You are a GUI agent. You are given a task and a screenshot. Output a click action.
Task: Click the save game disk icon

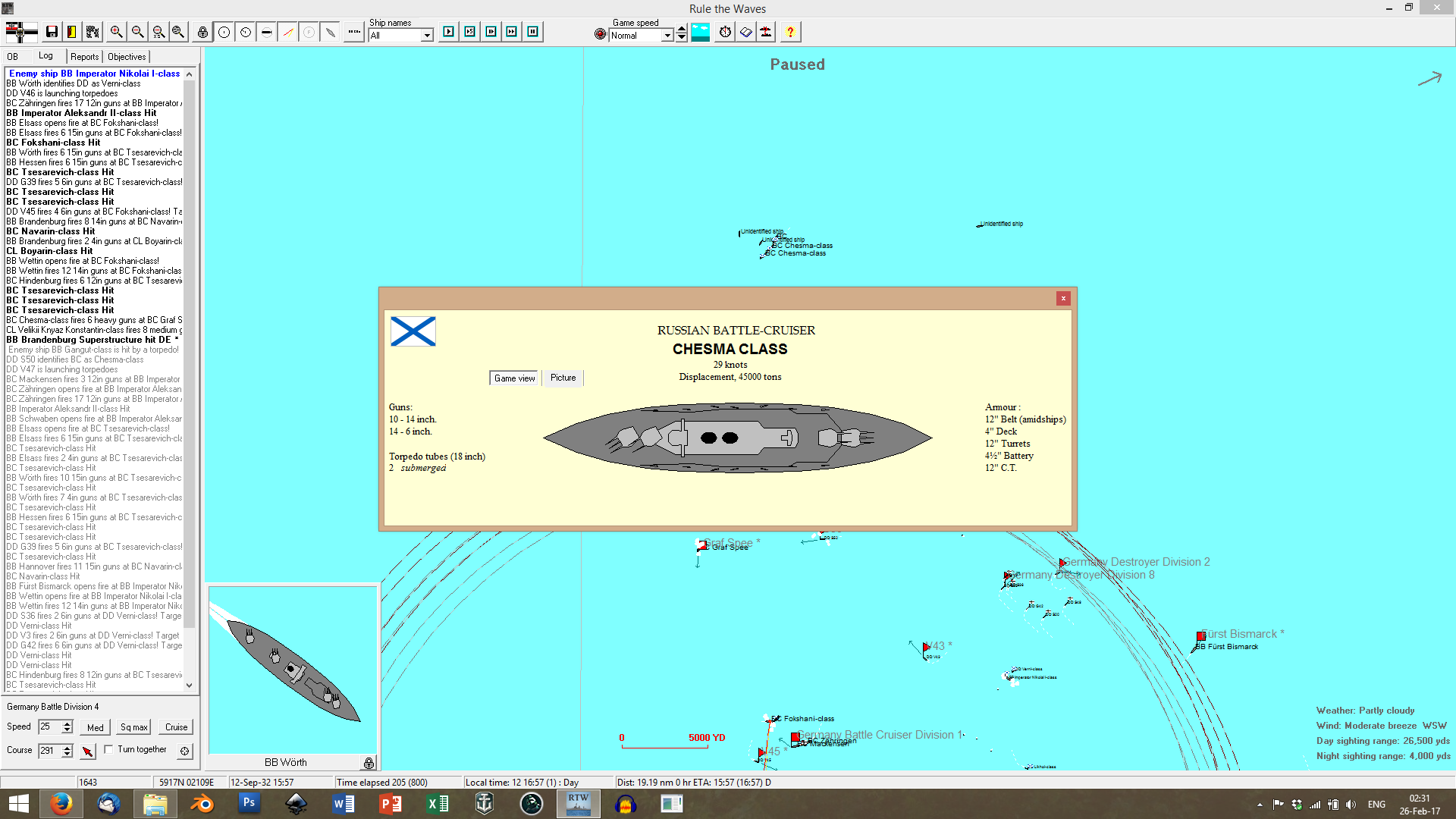pyautogui.click(x=52, y=32)
